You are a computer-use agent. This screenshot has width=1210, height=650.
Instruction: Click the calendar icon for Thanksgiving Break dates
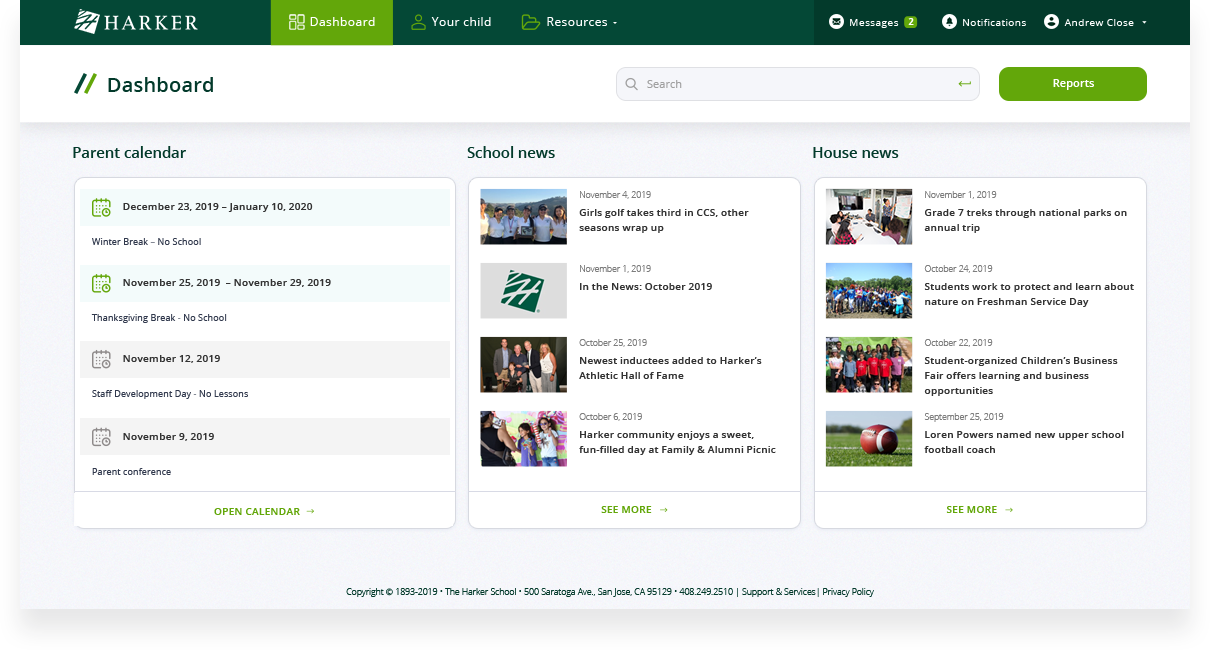(101, 283)
